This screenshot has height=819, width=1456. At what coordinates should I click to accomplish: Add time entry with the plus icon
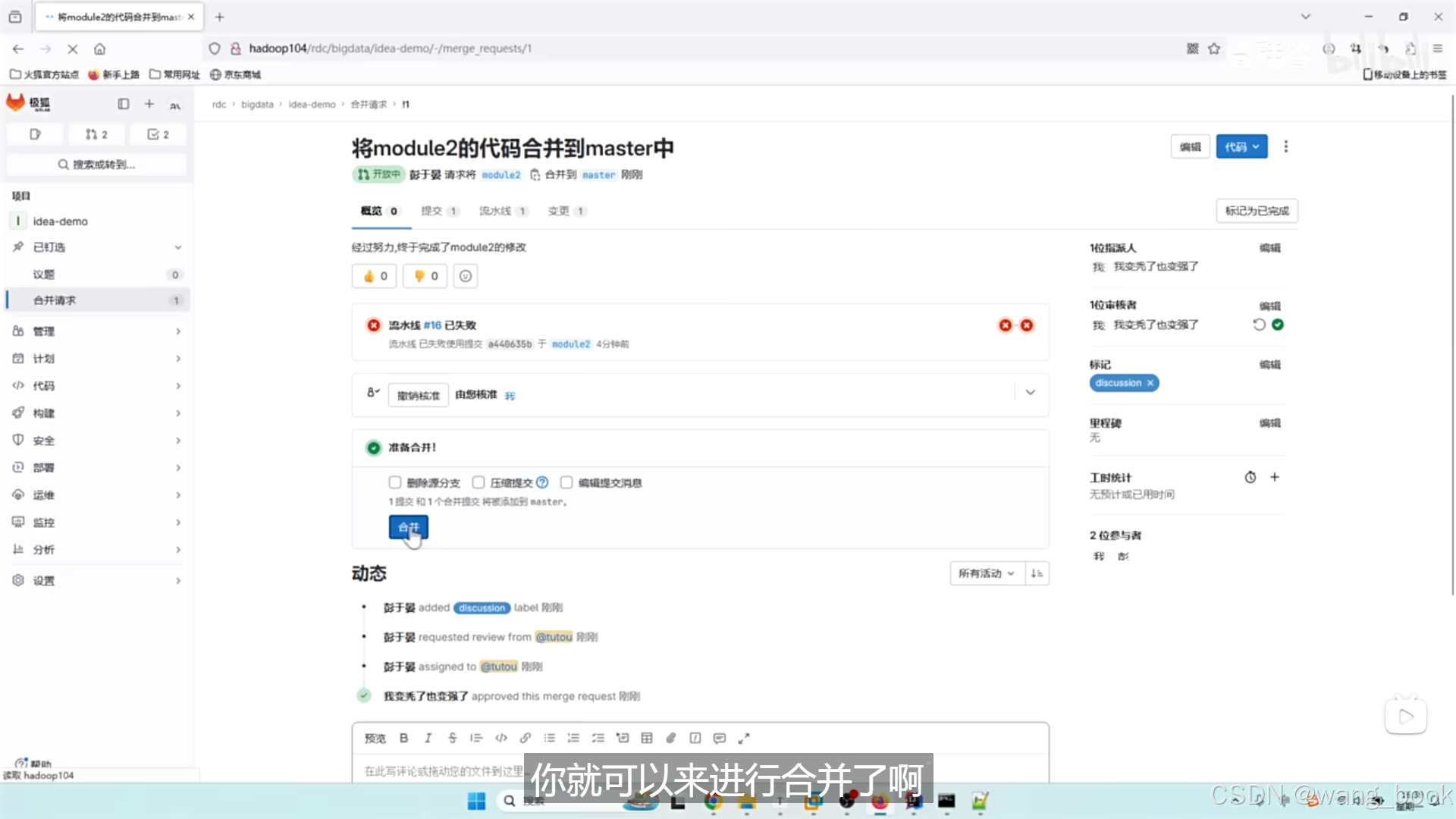(x=1275, y=477)
